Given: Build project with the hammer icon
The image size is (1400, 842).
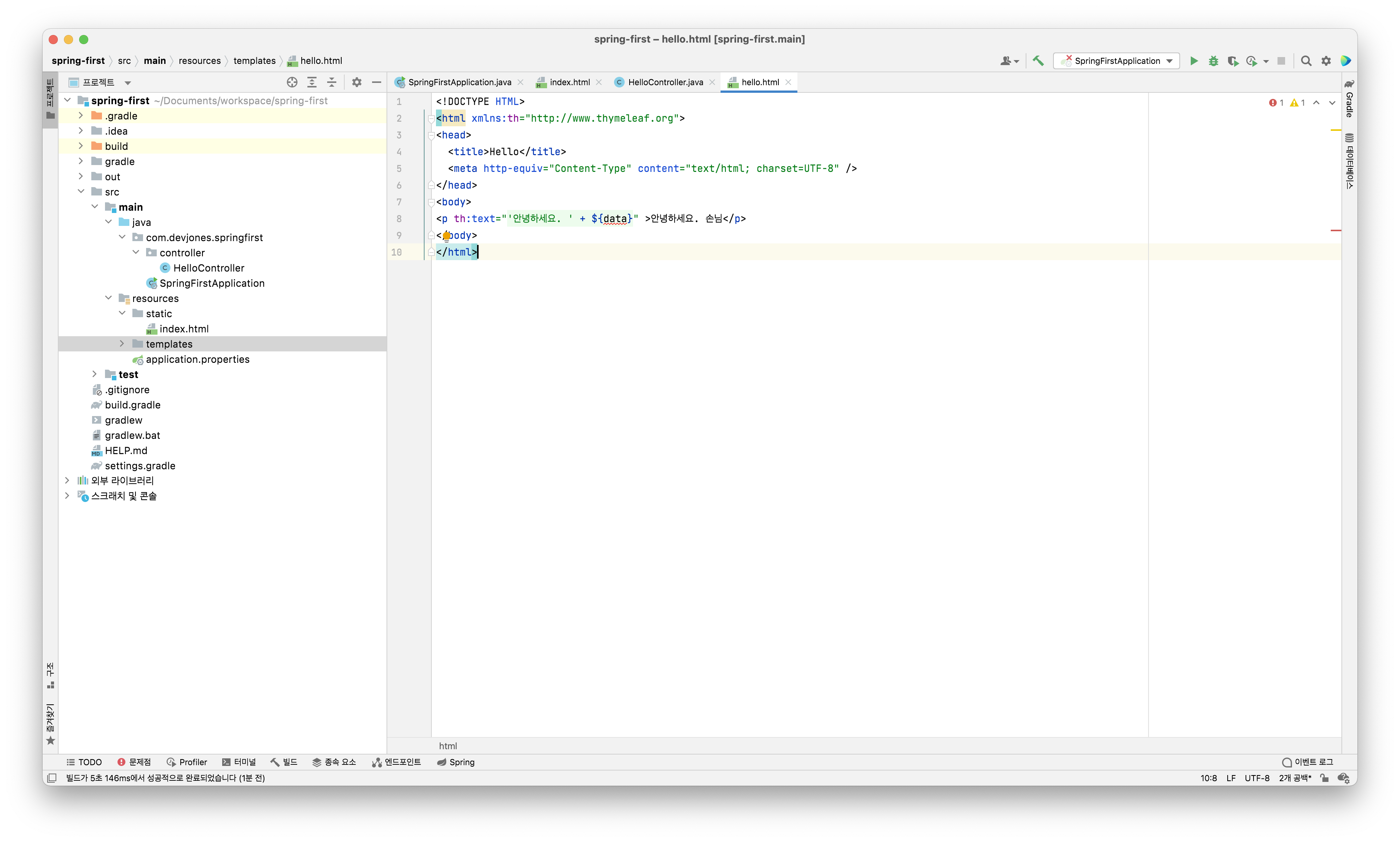Looking at the screenshot, I should pos(1038,61).
